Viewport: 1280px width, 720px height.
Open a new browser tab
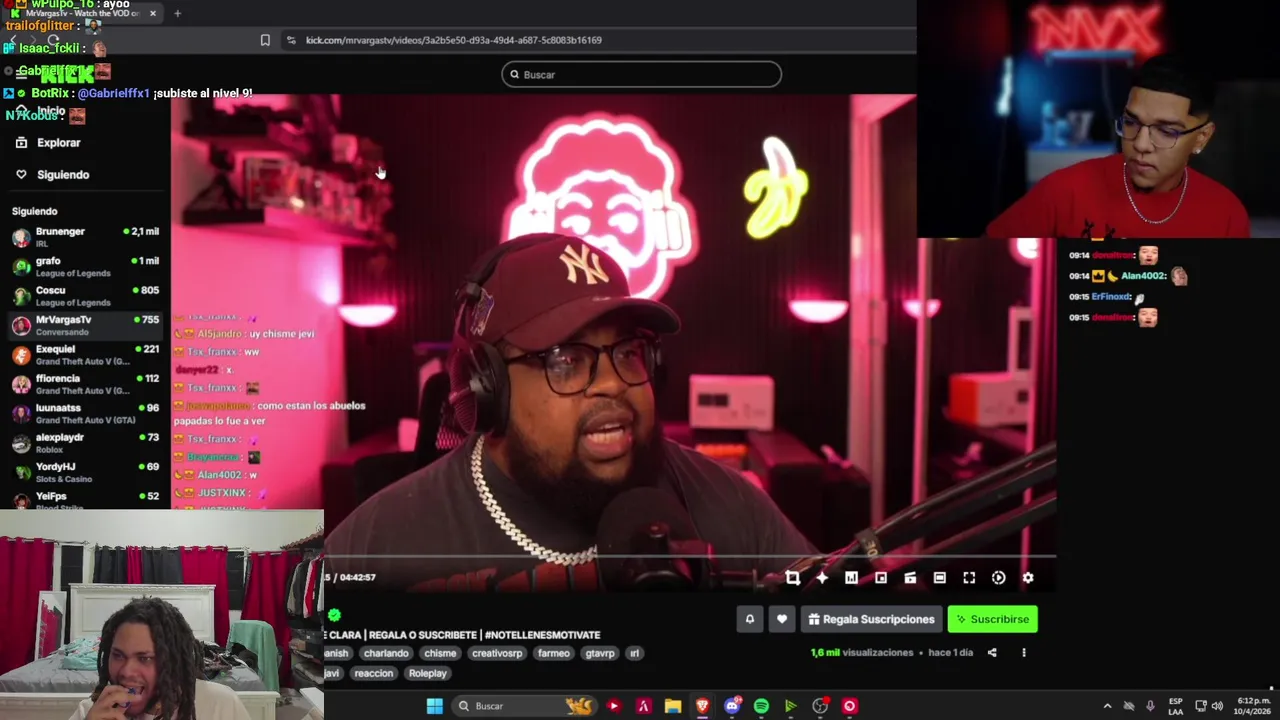177,13
